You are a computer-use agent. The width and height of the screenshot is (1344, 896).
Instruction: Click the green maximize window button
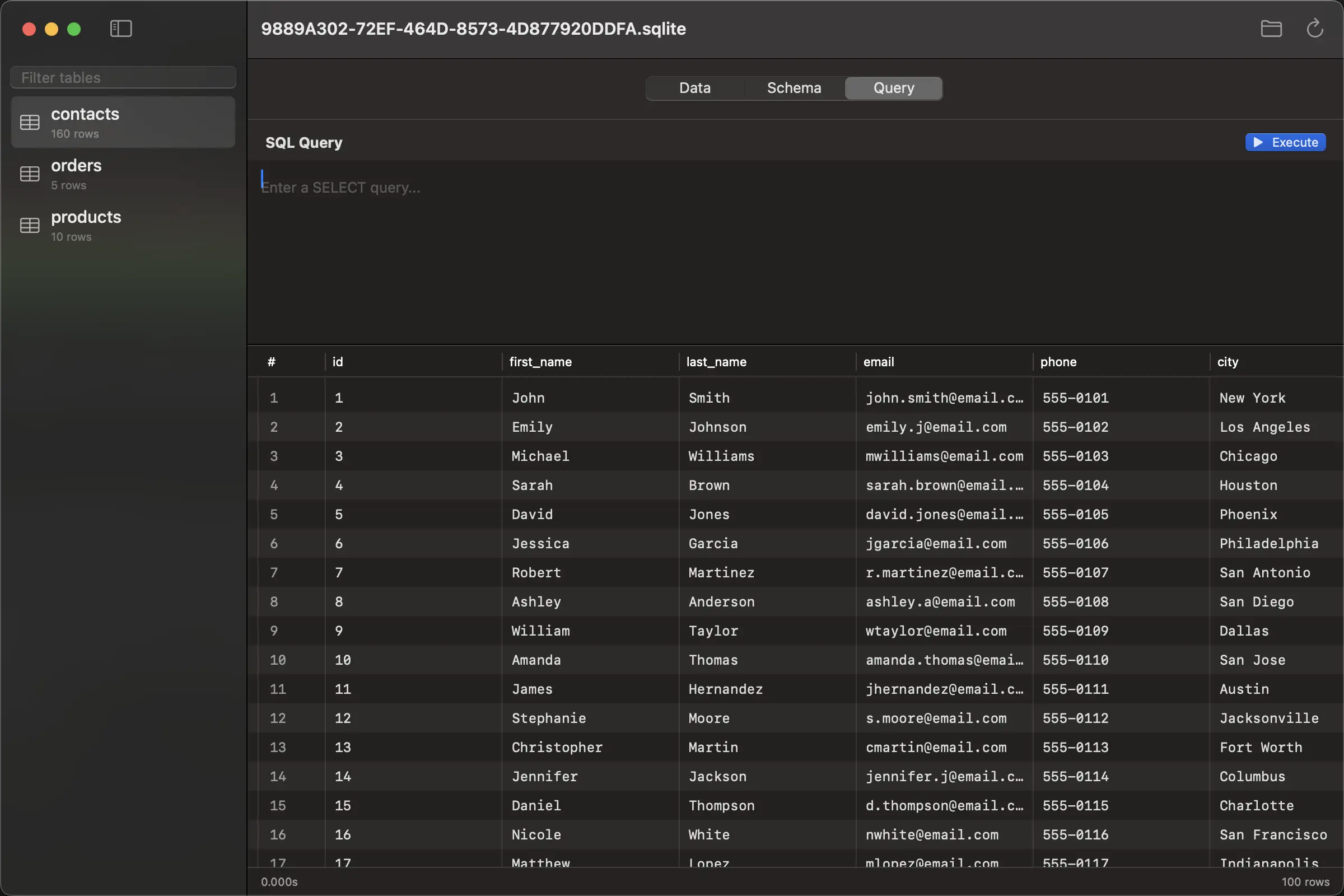74,29
